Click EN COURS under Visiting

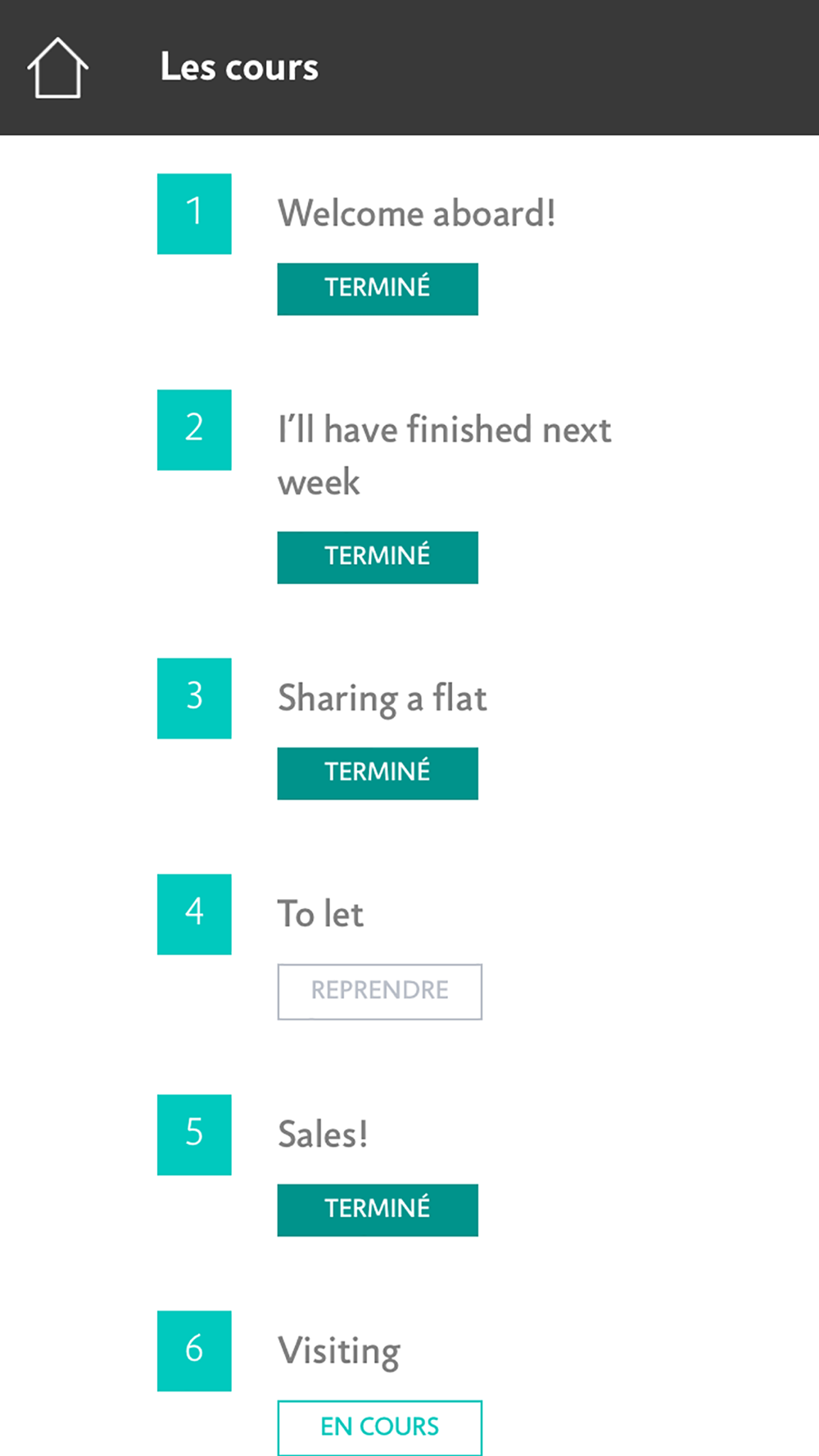380,1428
